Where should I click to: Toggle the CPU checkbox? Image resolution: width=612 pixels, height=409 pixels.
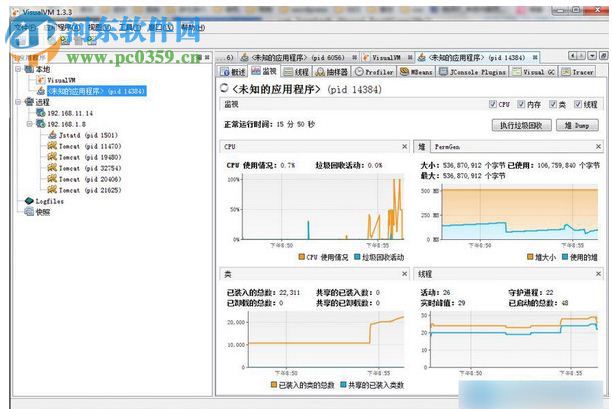[x=493, y=104]
